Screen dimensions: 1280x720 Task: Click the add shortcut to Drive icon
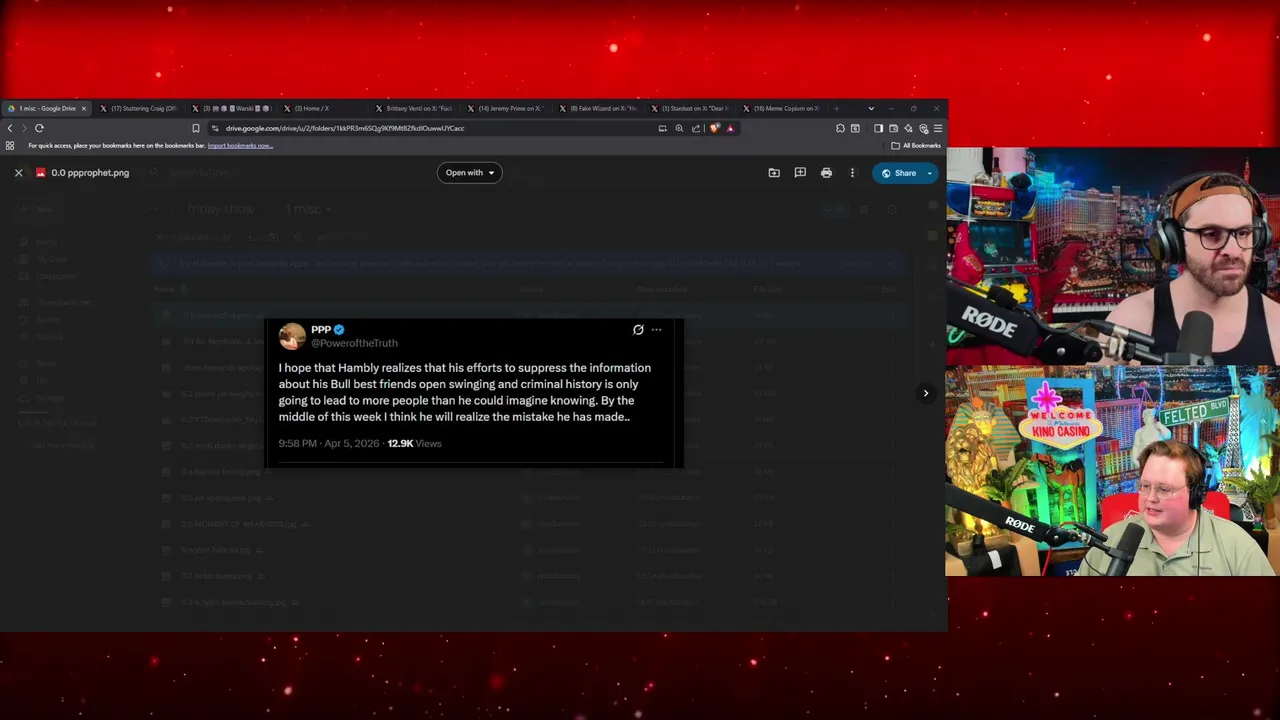774,173
